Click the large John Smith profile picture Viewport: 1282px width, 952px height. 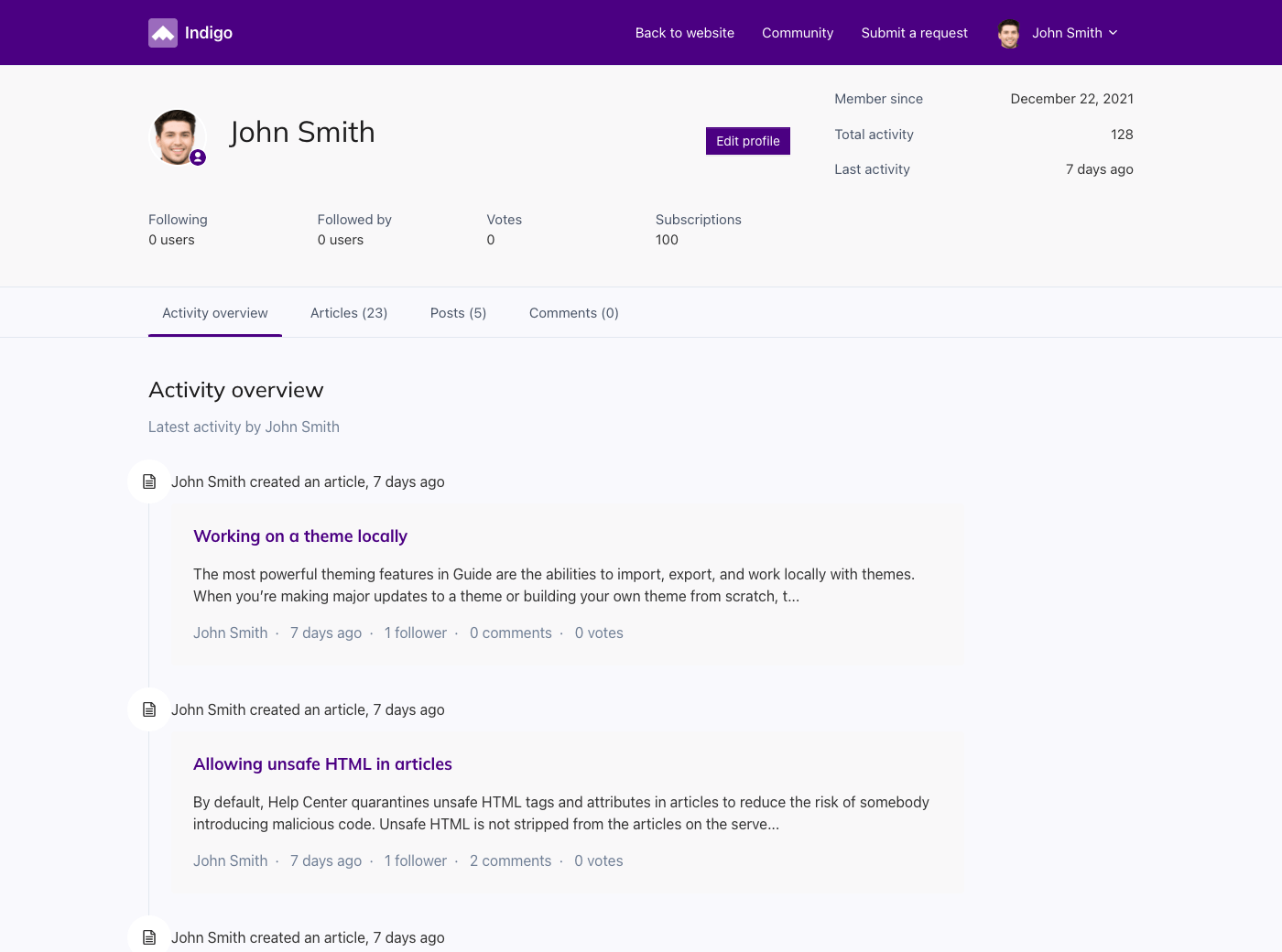[176, 137]
